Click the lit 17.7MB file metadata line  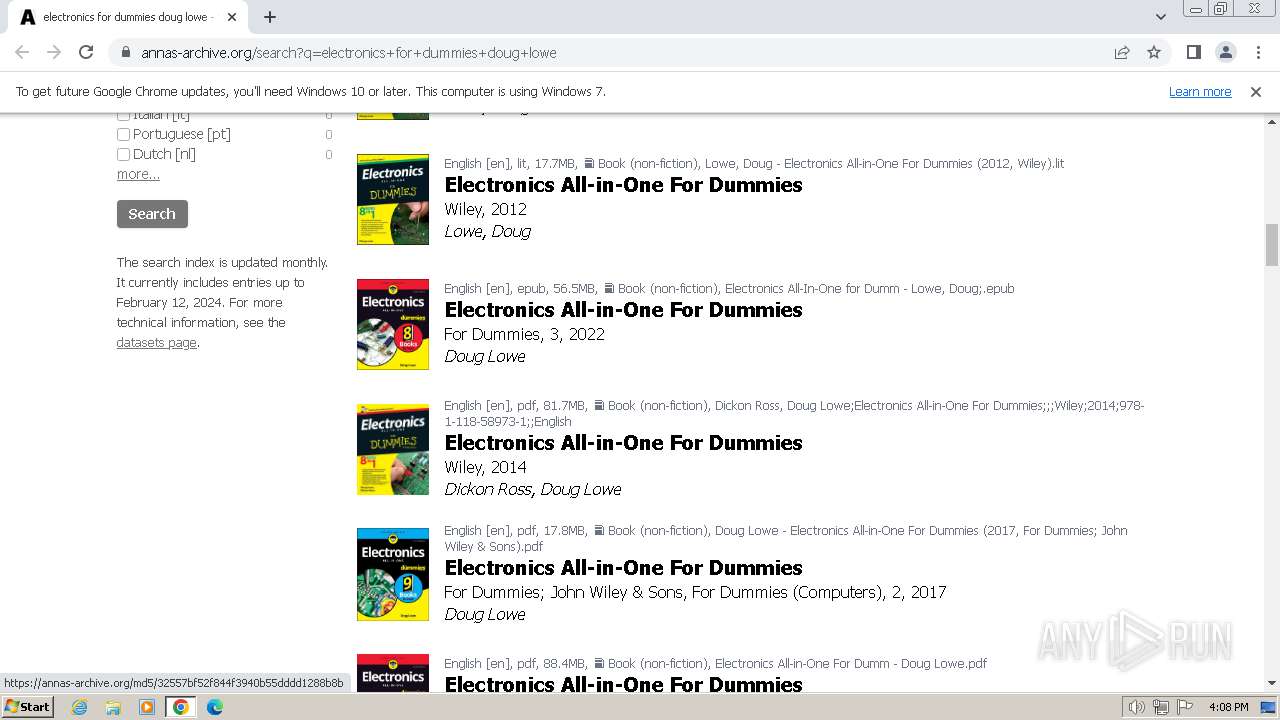pyautogui.click(x=754, y=163)
